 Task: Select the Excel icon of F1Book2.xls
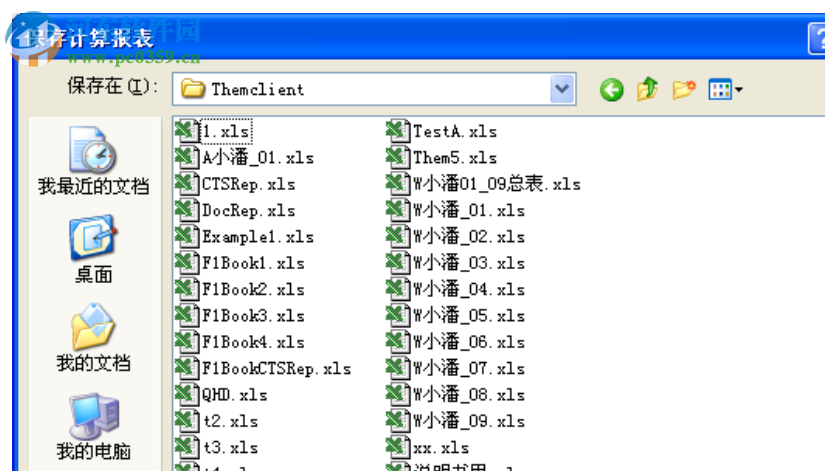click(x=187, y=289)
